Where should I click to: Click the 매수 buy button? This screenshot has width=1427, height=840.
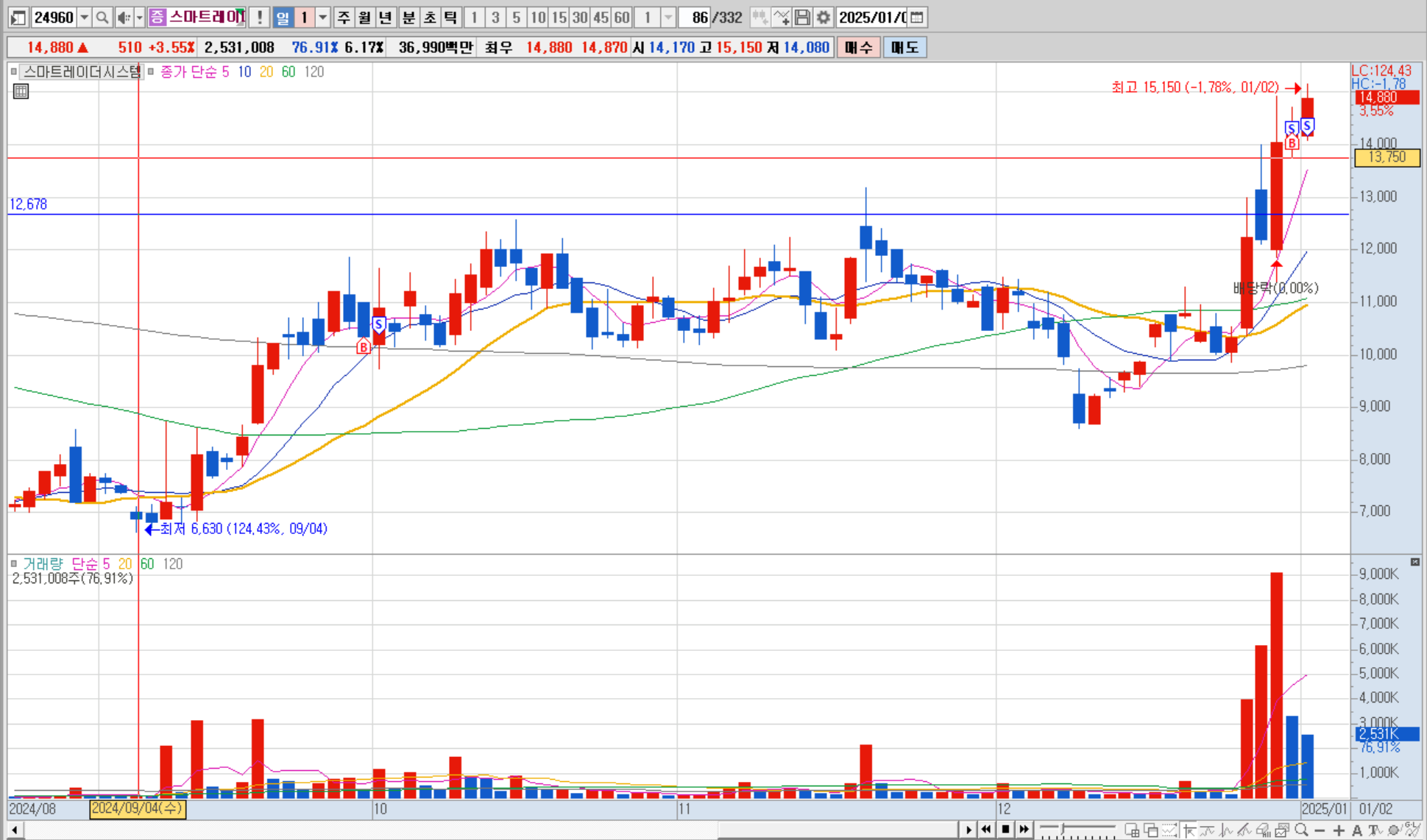pyautogui.click(x=858, y=48)
